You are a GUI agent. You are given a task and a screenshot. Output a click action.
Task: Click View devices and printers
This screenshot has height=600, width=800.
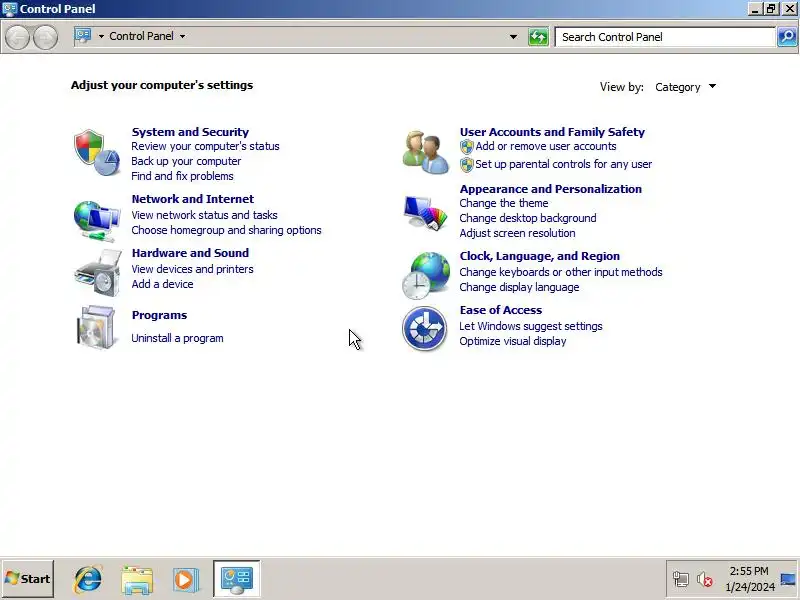coord(192,269)
